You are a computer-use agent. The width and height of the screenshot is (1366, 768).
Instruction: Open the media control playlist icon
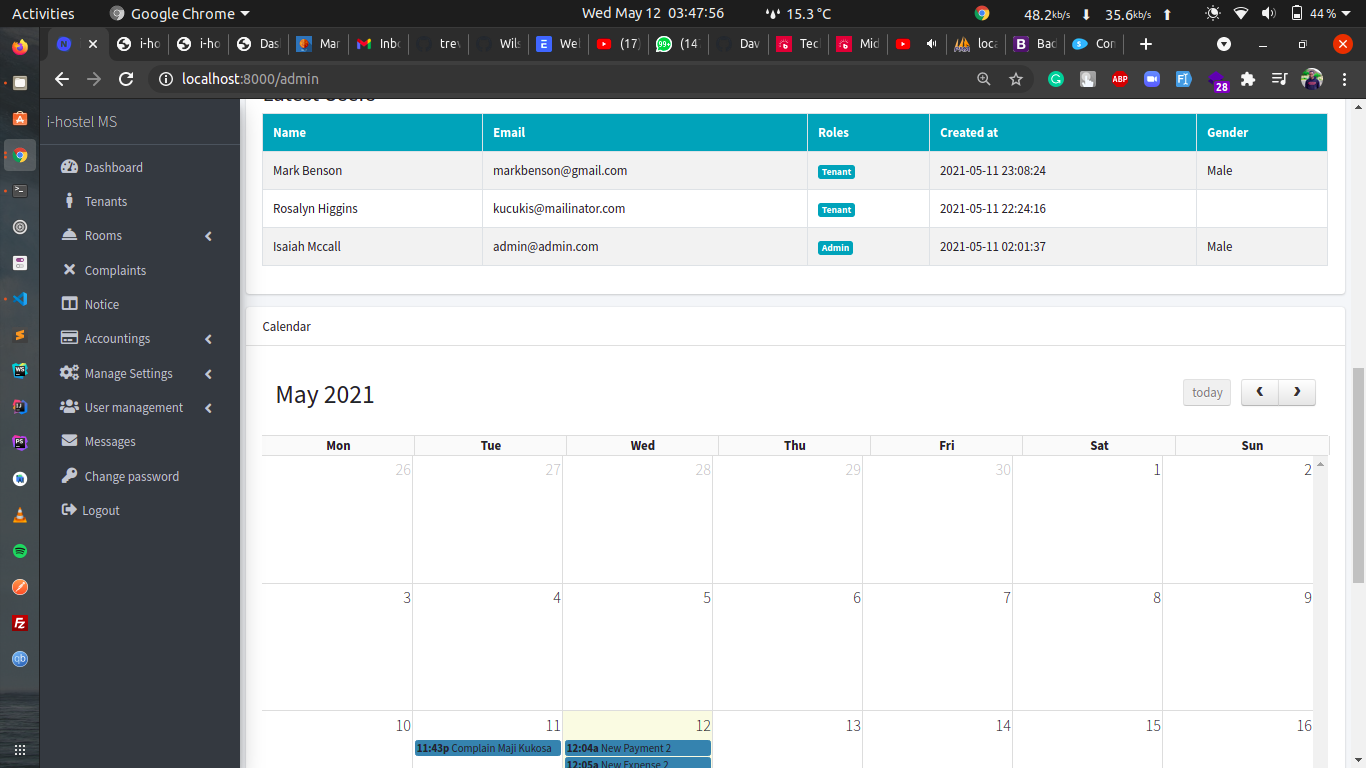(1279, 79)
